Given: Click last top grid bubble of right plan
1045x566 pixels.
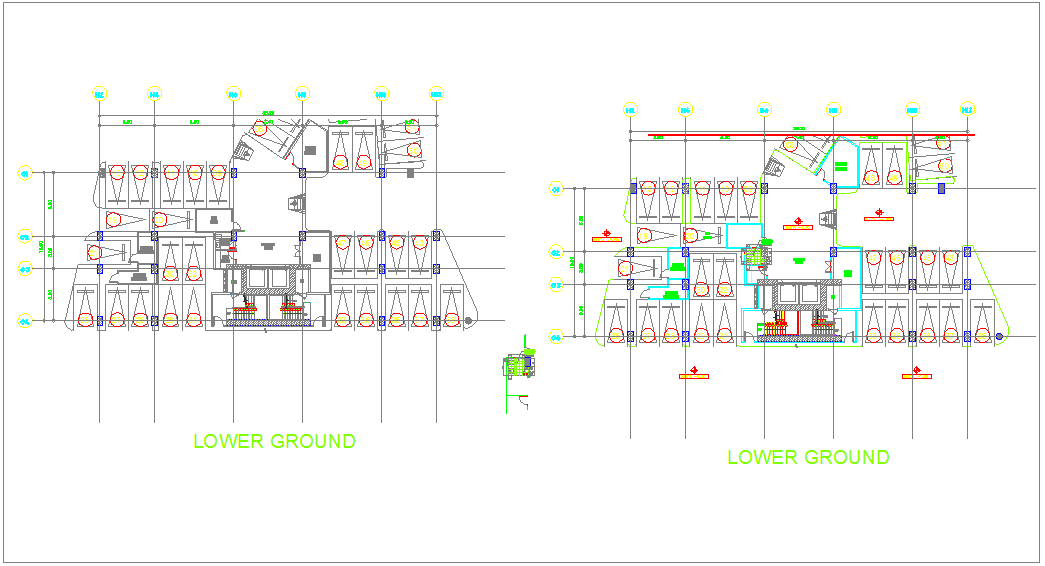Looking at the screenshot, I should (967, 110).
